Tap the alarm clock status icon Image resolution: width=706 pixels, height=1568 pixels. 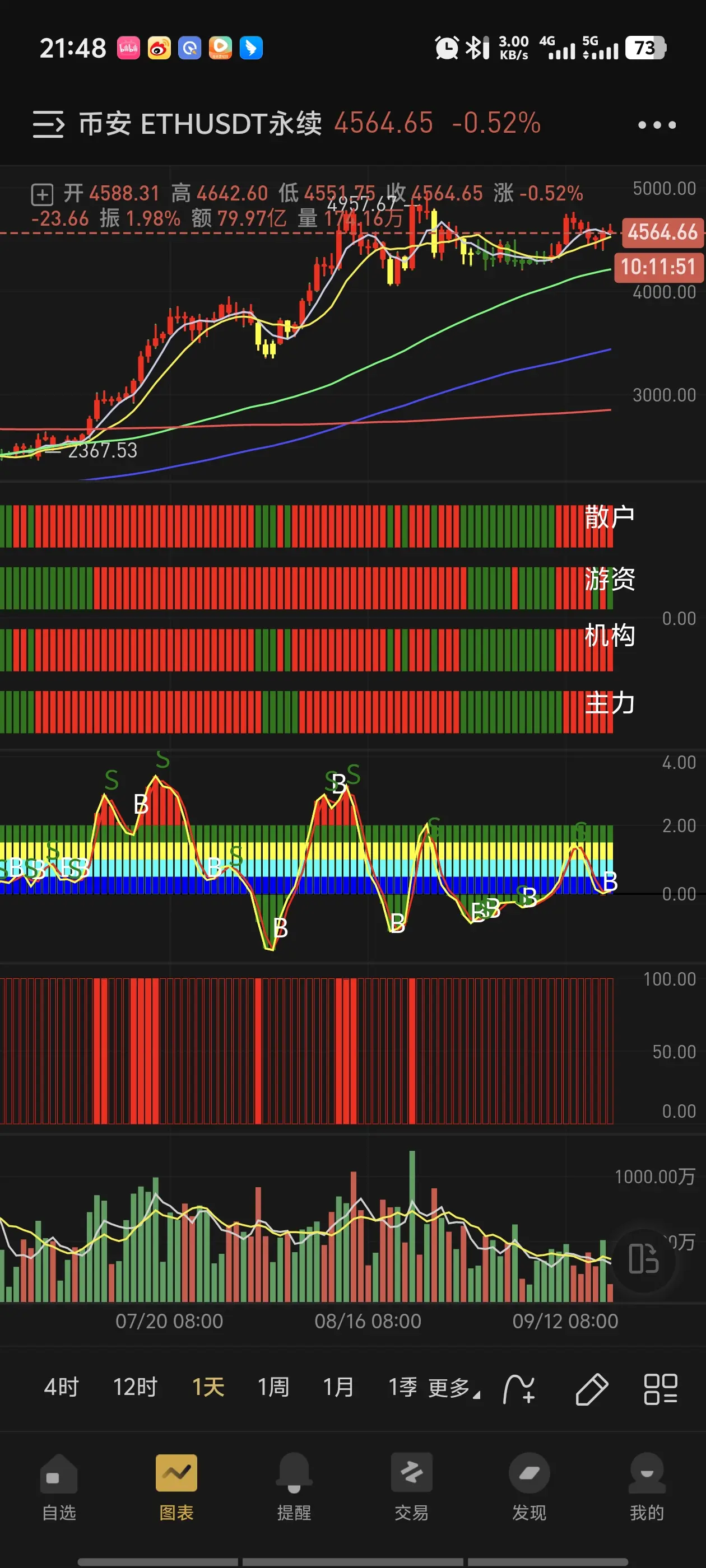[x=447, y=48]
